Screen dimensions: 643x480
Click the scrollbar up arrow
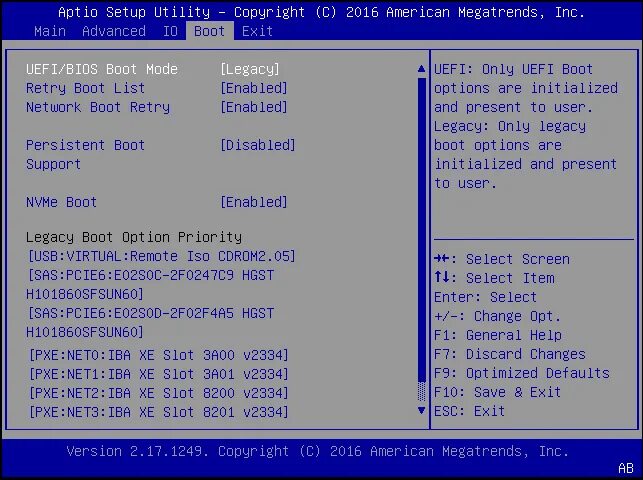click(x=421, y=69)
